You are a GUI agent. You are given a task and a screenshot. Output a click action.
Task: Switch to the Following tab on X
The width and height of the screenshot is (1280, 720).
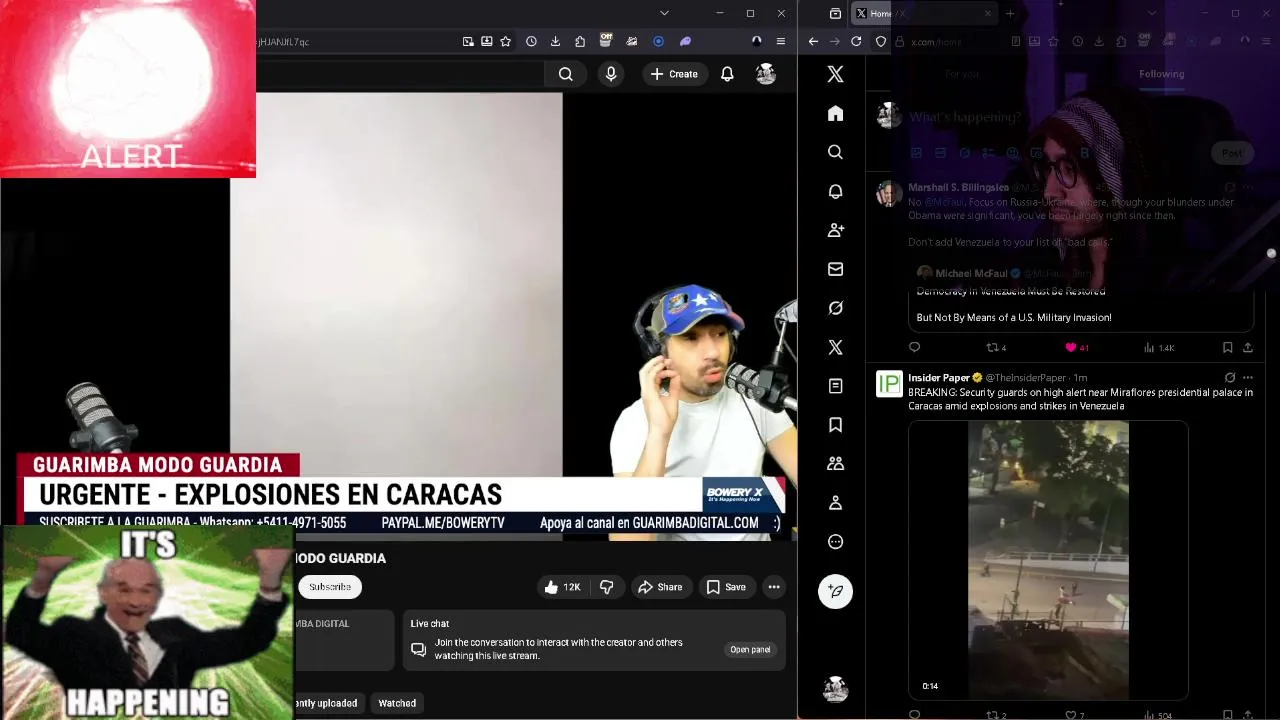1161,74
